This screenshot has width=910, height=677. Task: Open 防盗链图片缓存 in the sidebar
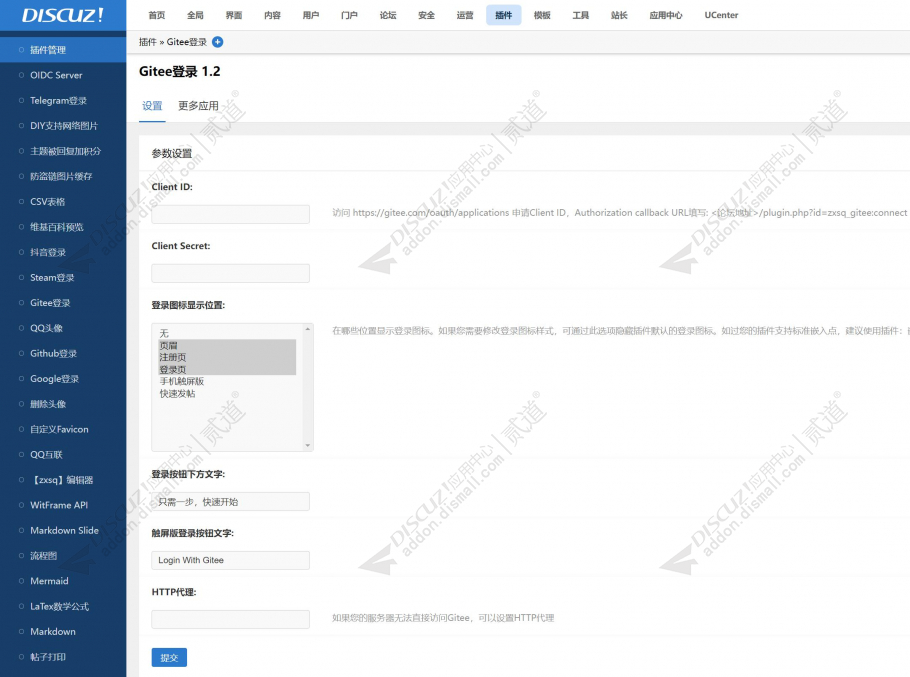click(x=63, y=176)
